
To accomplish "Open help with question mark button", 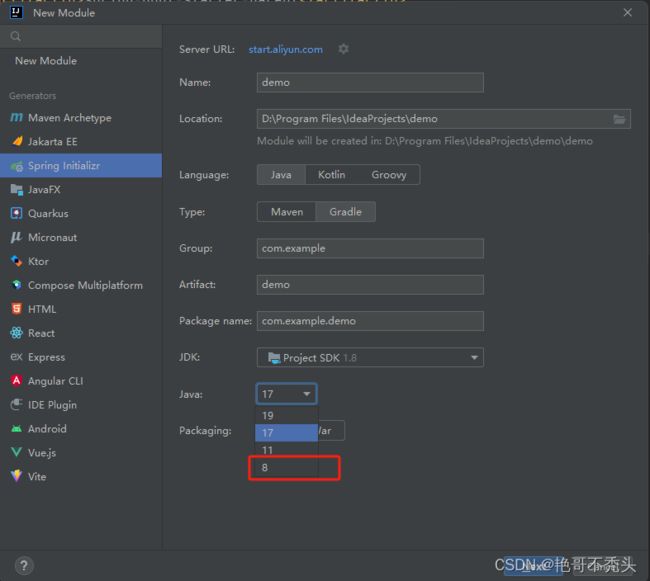I will (24, 565).
